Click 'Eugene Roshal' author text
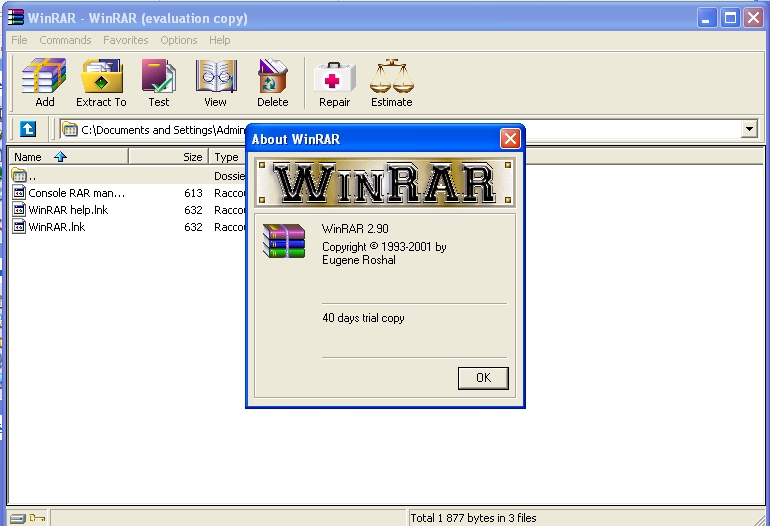 pos(358,260)
